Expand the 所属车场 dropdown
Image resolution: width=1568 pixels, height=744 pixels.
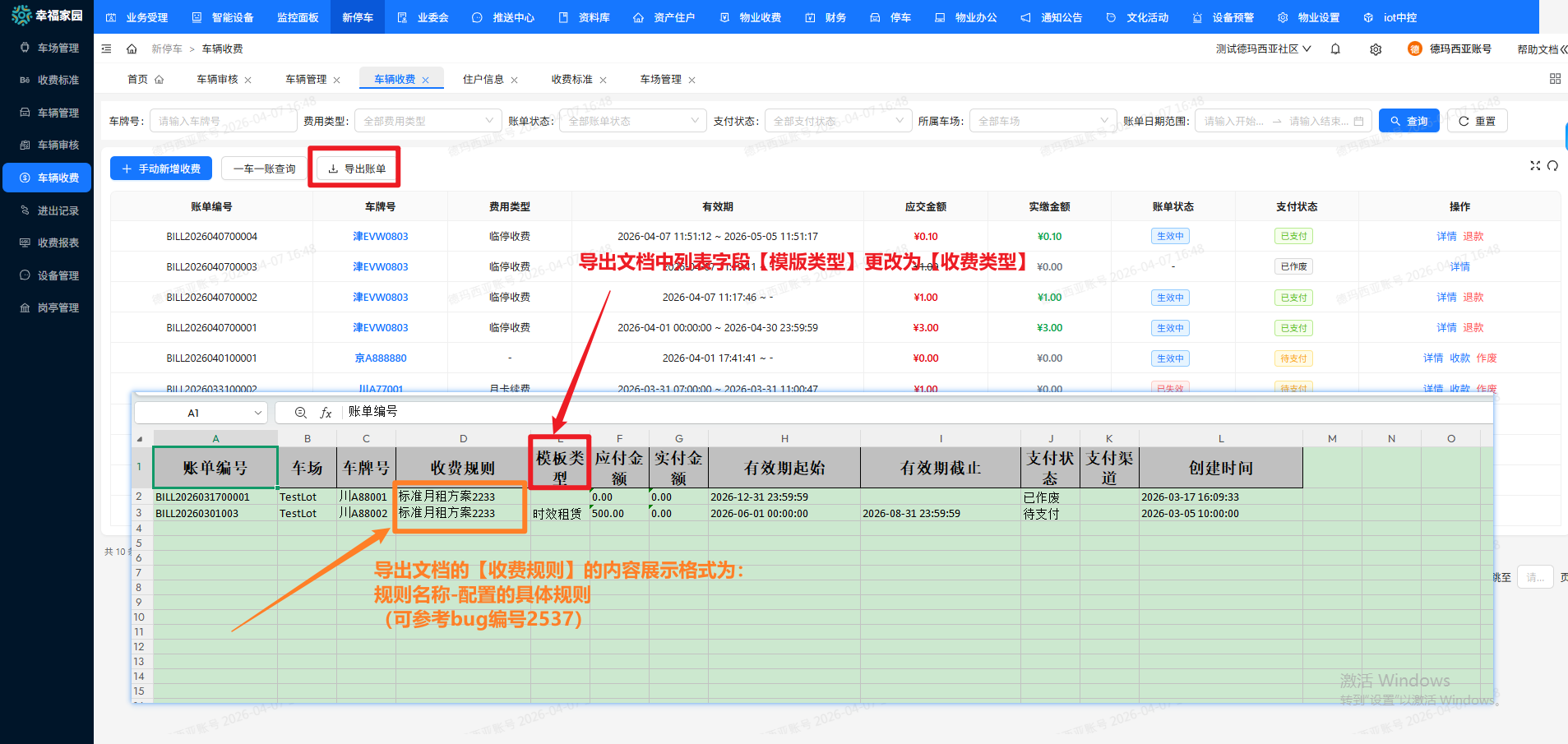coord(1042,121)
